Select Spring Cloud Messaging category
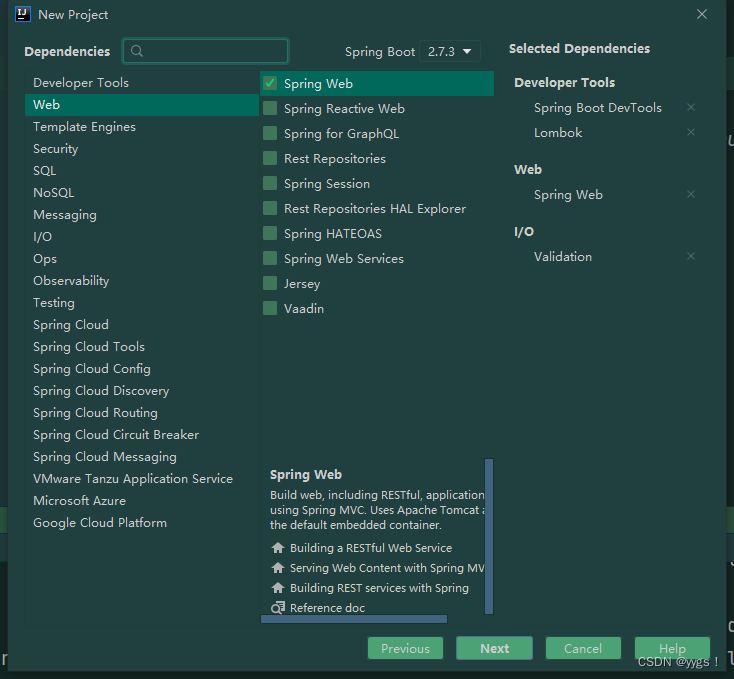This screenshot has width=734, height=679. click(142, 457)
